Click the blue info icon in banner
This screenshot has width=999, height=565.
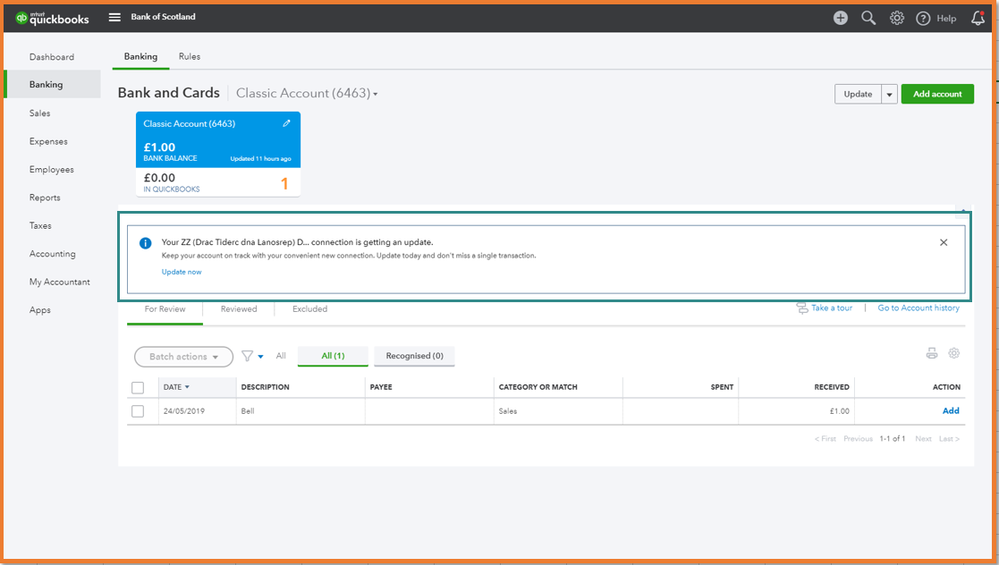[x=145, y=243]
